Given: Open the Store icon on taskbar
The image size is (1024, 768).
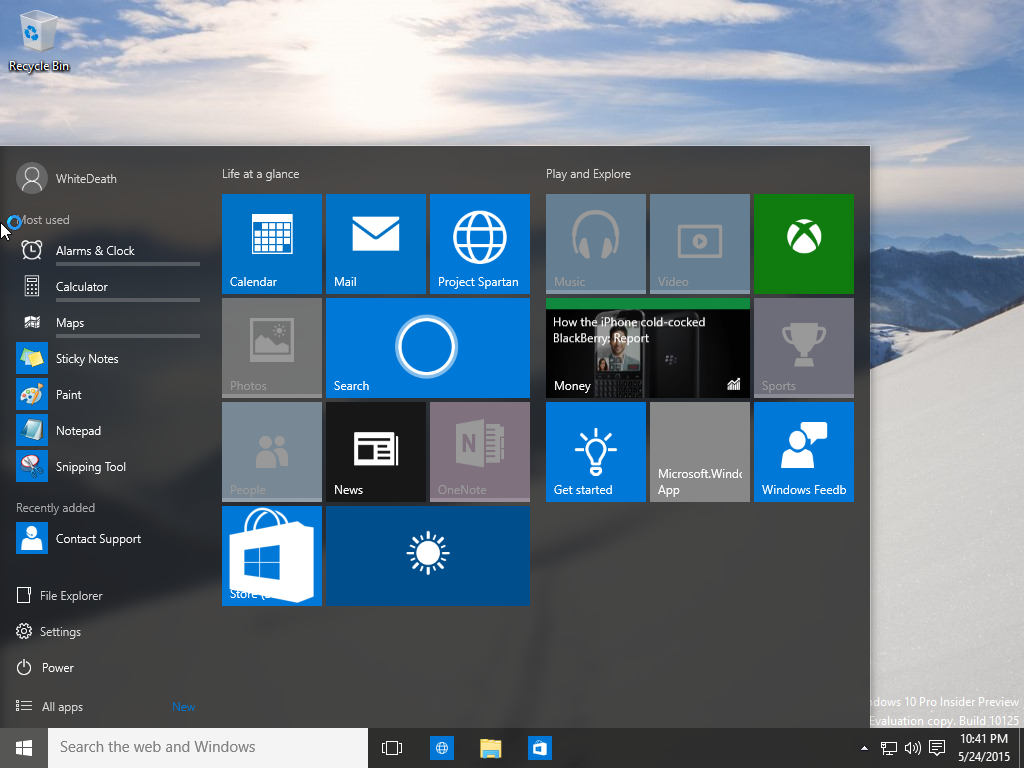Looking at the screenshot, I should coord(540,748).
